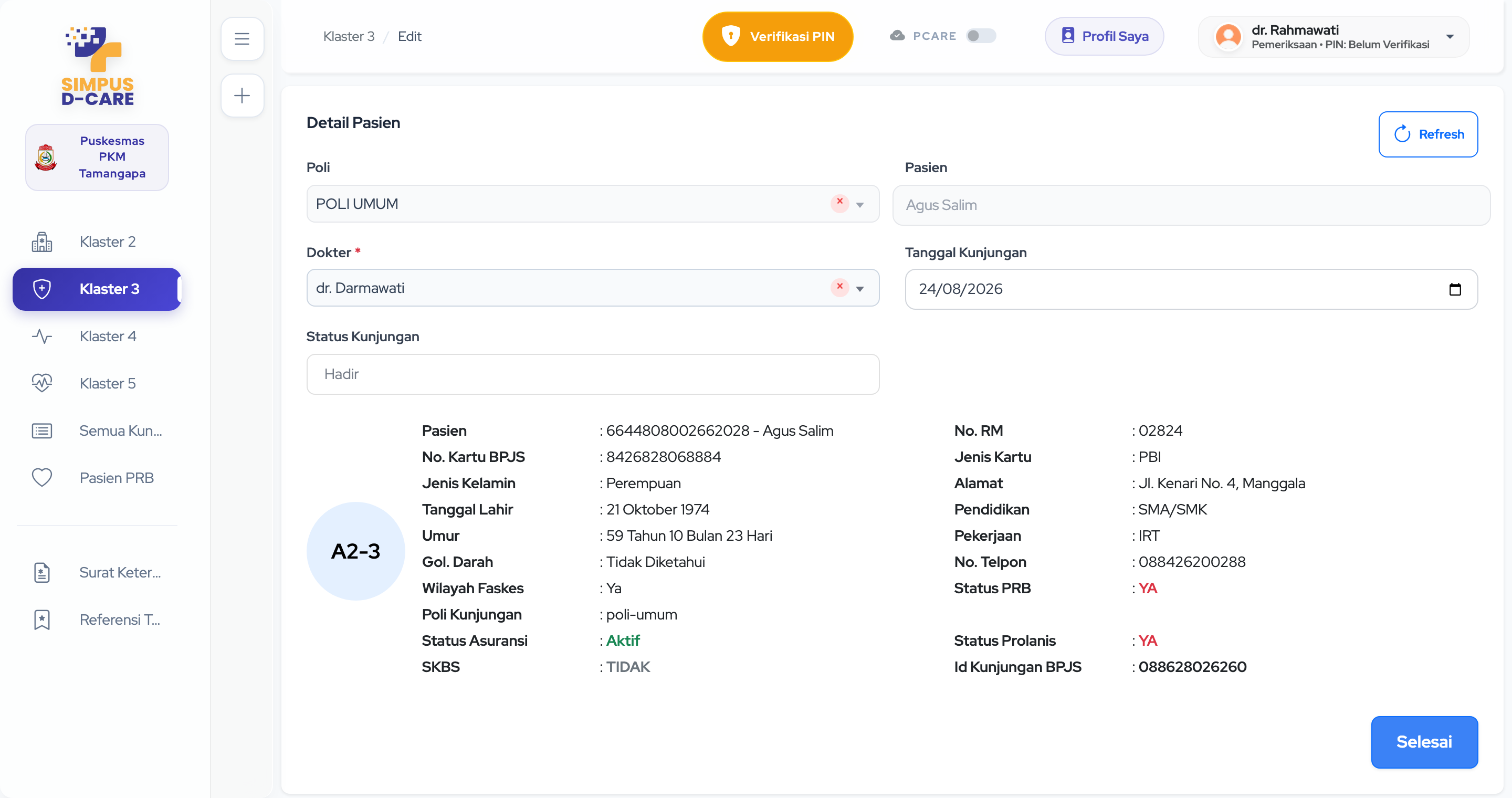Select Klaster 3 menu item
Viewport: 1512px width, 798px height.
coord(97,289)
